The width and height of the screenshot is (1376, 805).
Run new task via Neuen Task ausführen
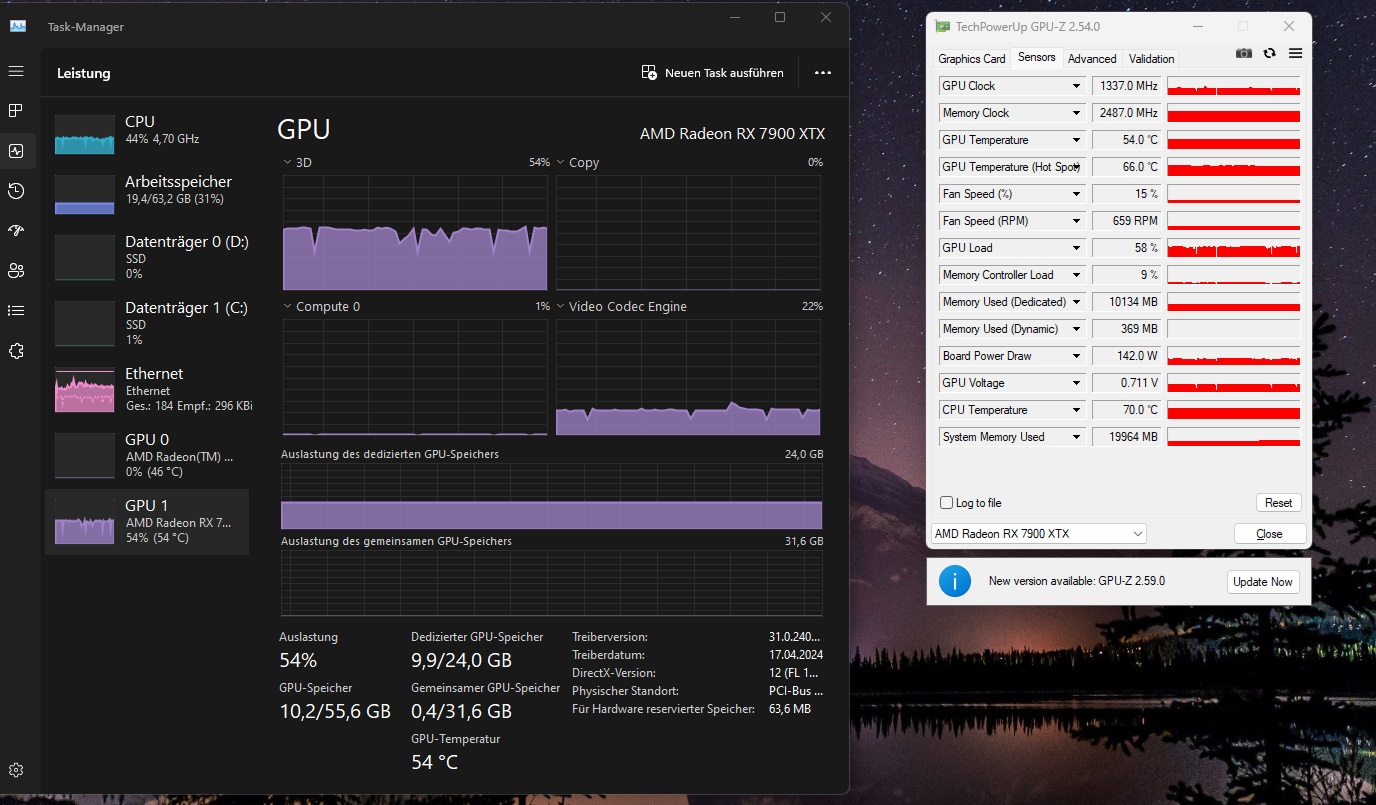tap(713, 73)
